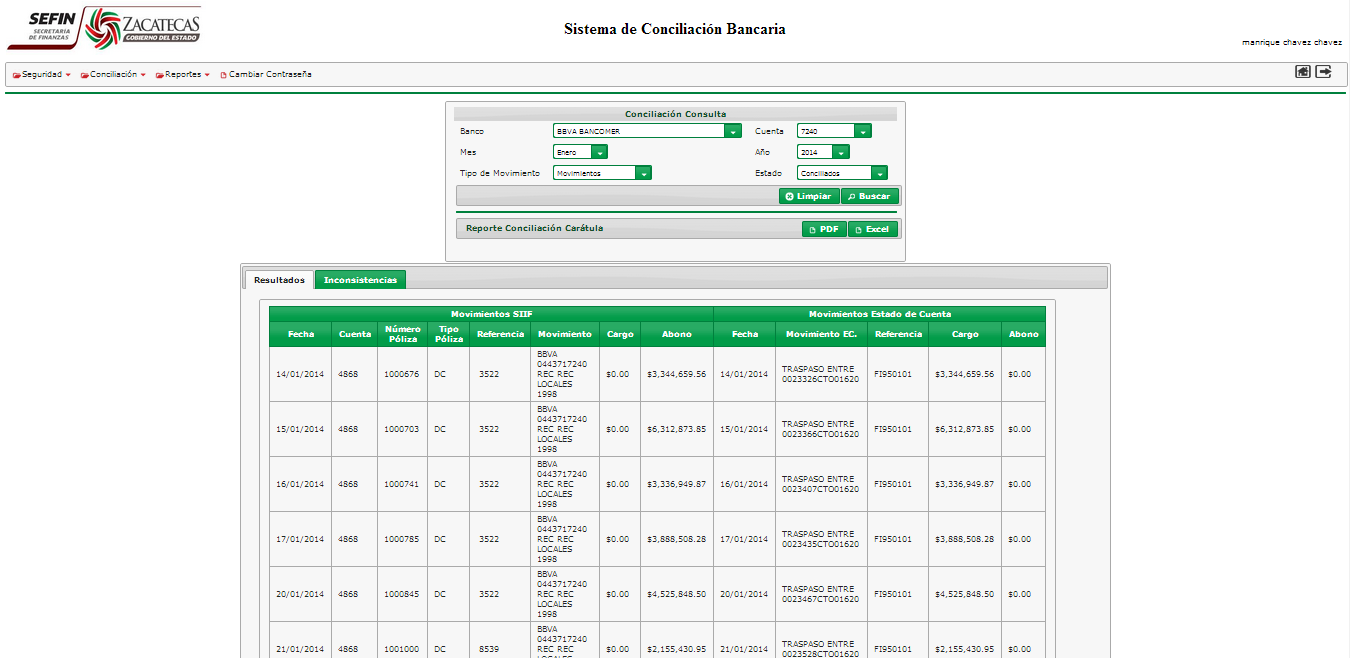Click TRASPASO ENTRE 0023435CTO01620 cell

[821, 539]
